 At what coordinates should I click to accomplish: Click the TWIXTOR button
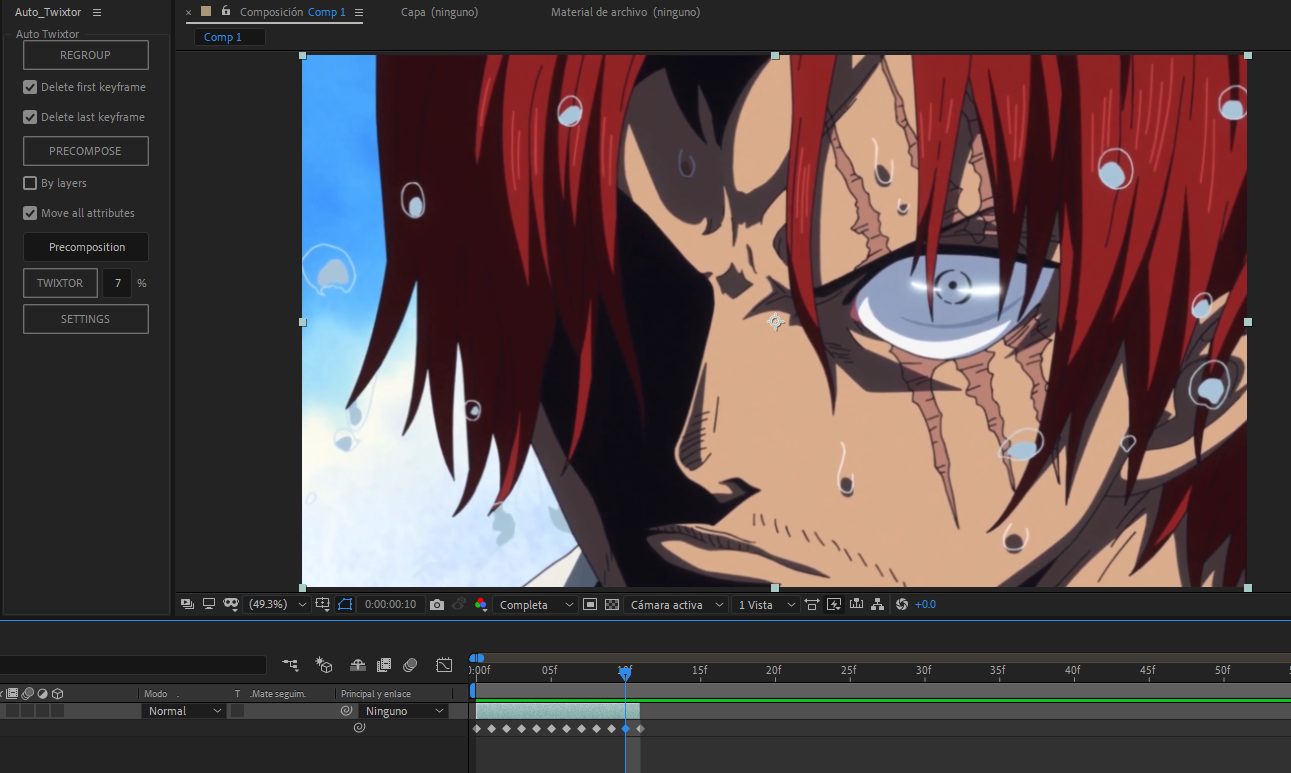[x=60, y=283]
